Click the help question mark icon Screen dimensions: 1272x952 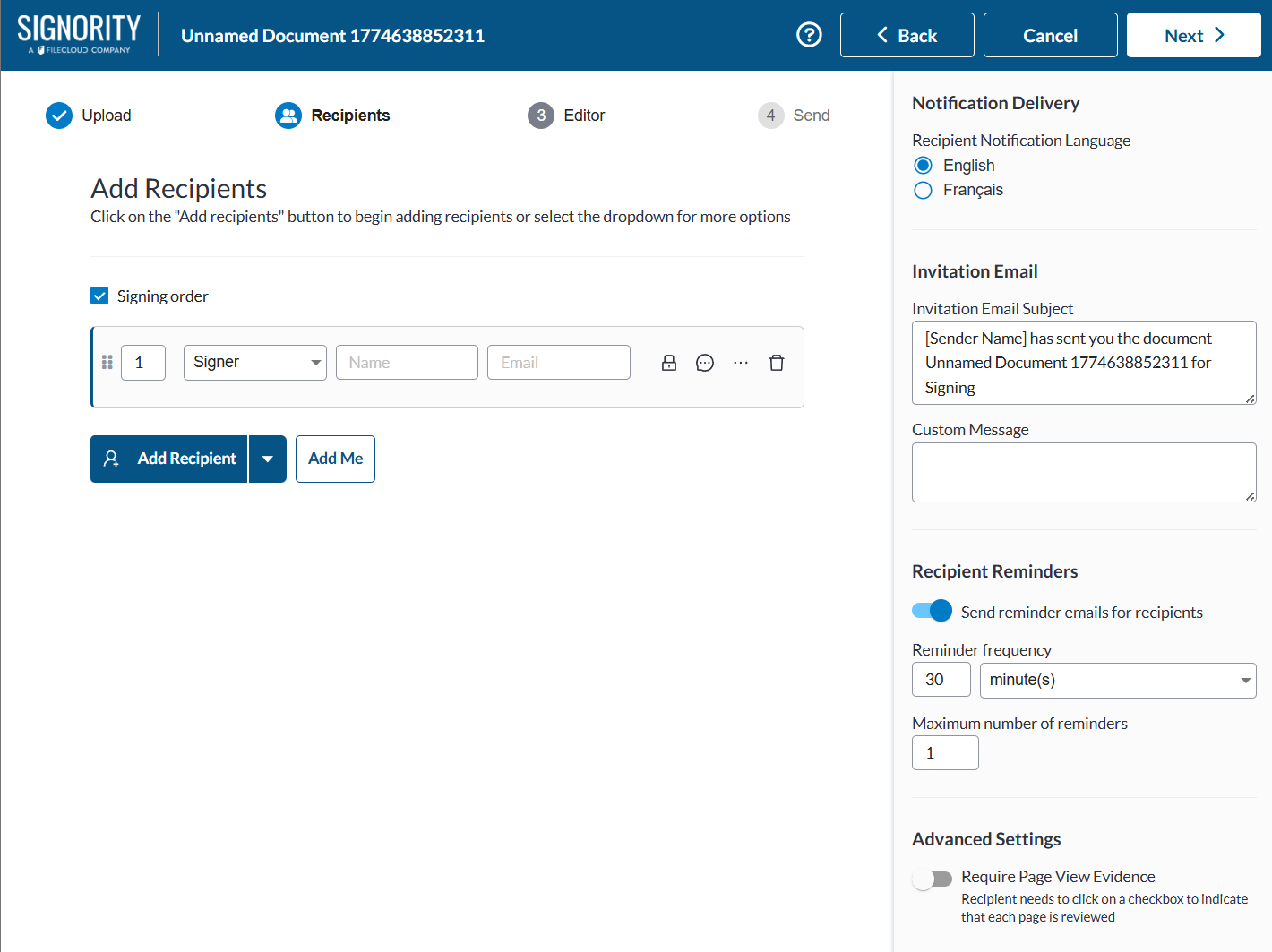809,35
